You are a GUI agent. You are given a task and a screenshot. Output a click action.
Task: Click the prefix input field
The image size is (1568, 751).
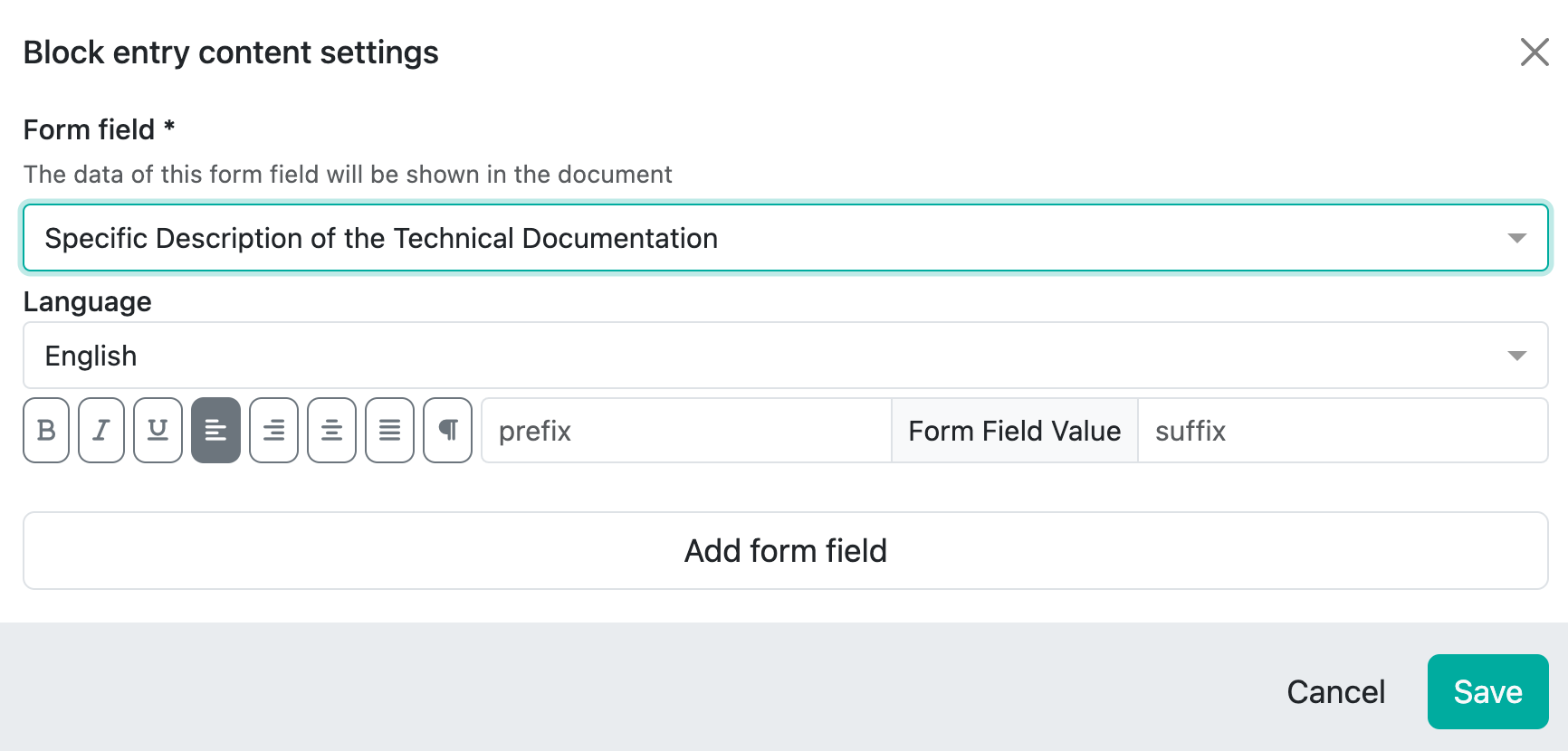[686, 431]
